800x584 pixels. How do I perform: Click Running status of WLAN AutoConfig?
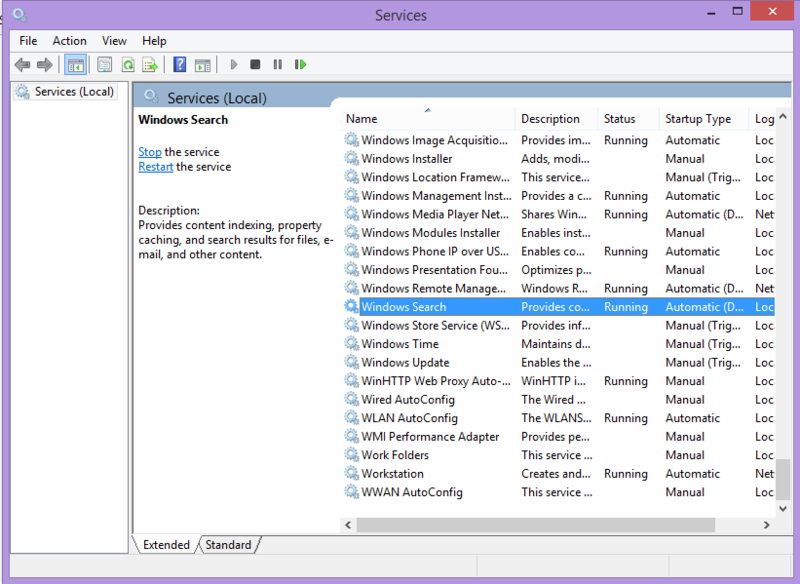626,418
